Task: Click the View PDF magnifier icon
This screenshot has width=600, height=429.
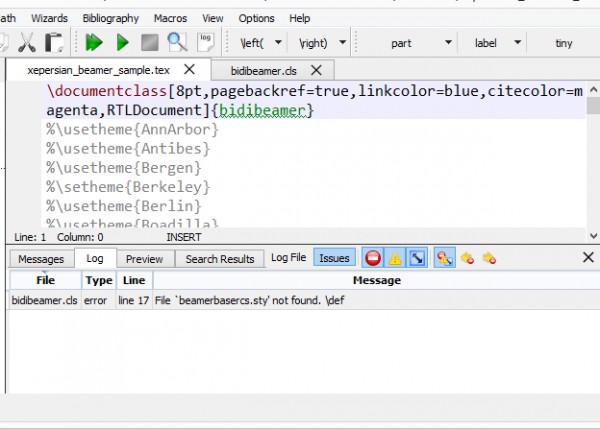Action: click(177, 42)
